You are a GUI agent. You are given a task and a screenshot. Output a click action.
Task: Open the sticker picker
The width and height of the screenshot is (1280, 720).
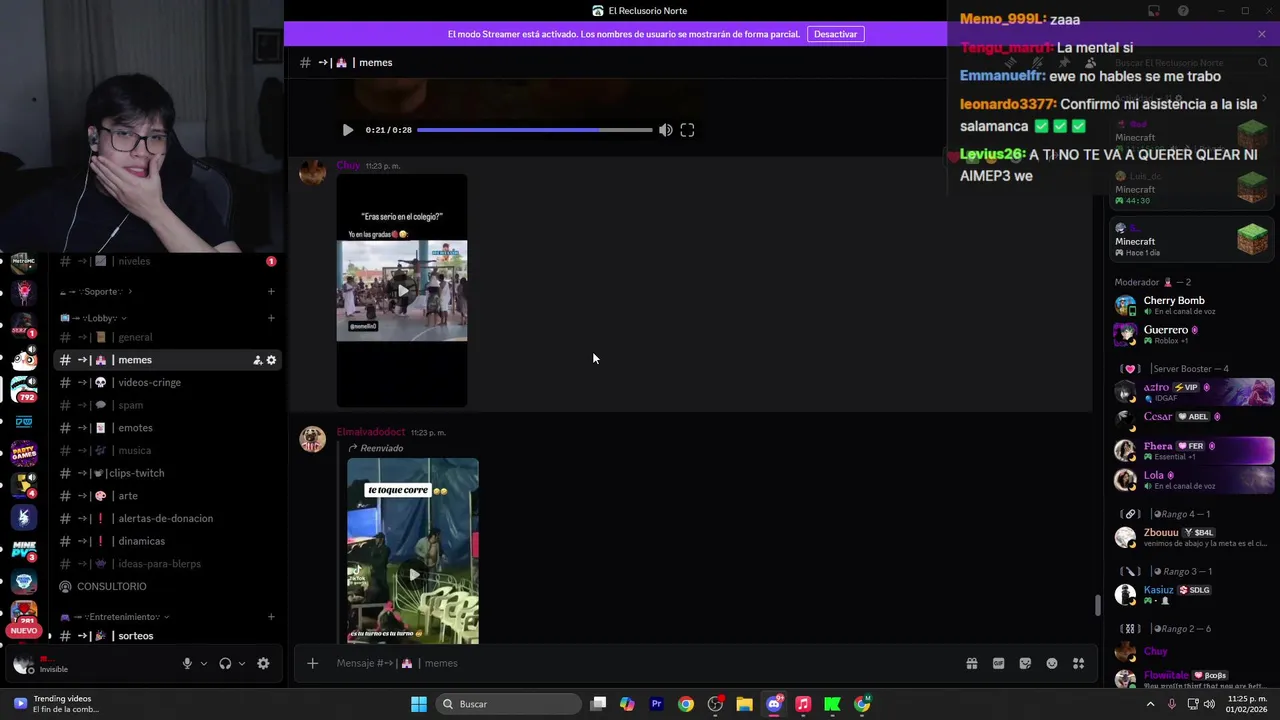pos(1025,663)
